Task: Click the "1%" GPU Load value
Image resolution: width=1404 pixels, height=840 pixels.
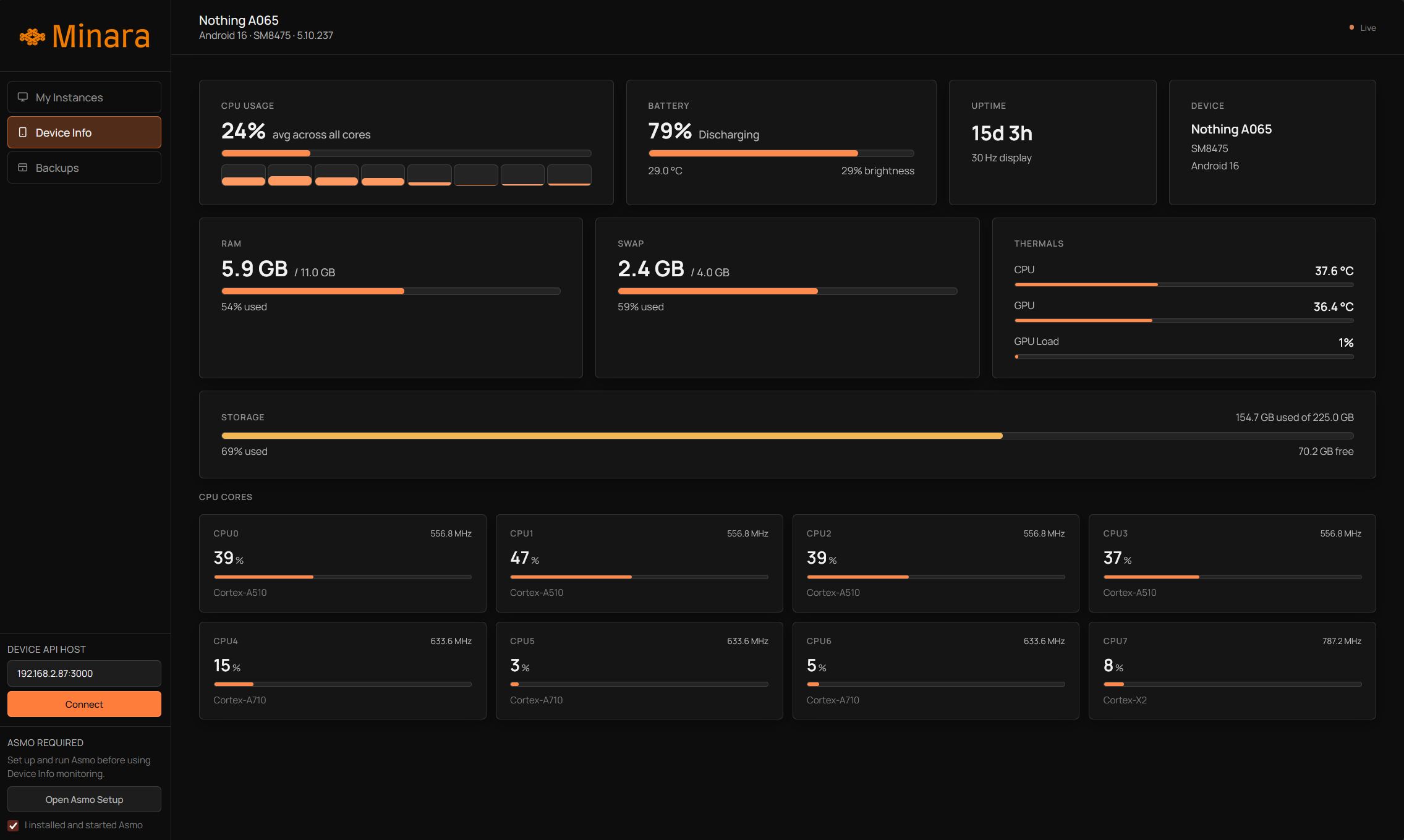Action: [1346, 342]
